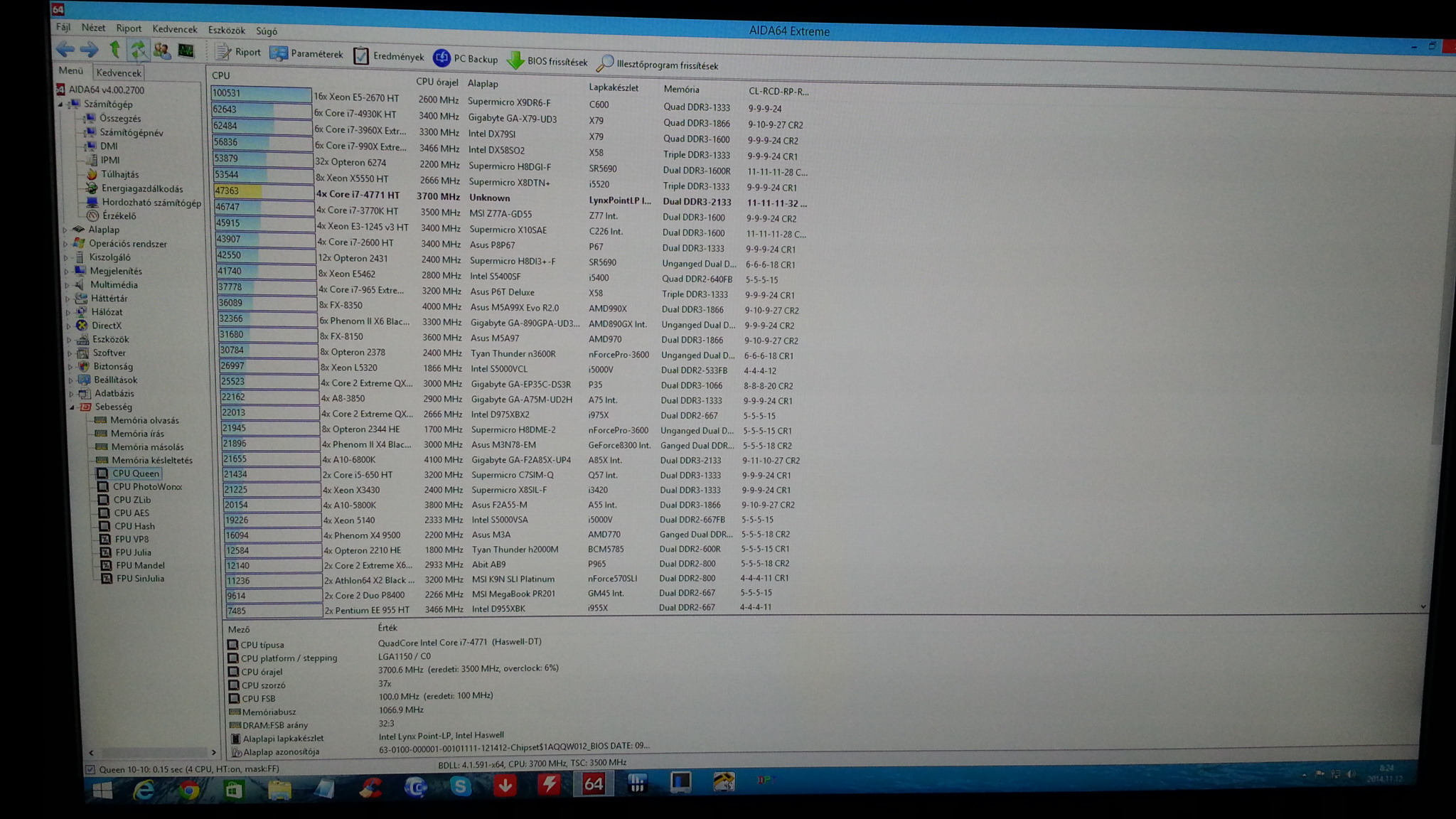1456x819 pixels.
Task: Expand the Operációs rendszer node
Action: pyautogui.click(x=65, y=244)
